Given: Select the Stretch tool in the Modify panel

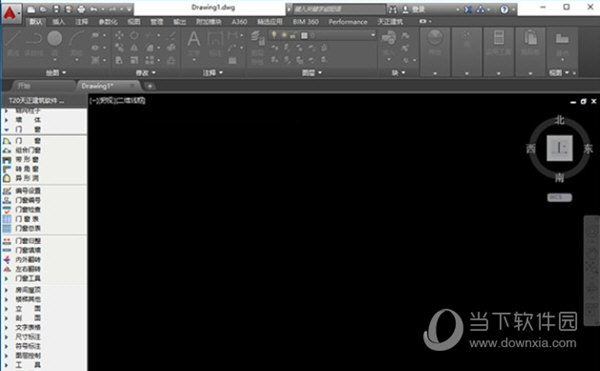Looking at the screenshot, I should [x=119, y=60].
